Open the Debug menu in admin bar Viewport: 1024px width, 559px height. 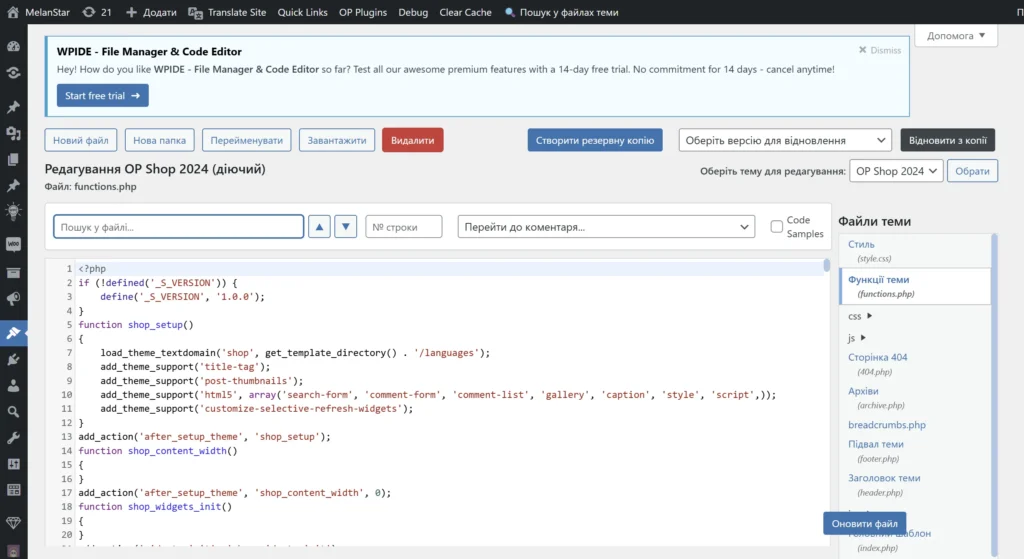coord(413,12)
